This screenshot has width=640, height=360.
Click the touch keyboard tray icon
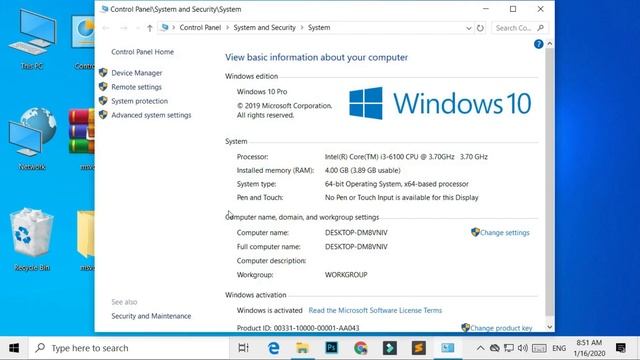point(539,348)
